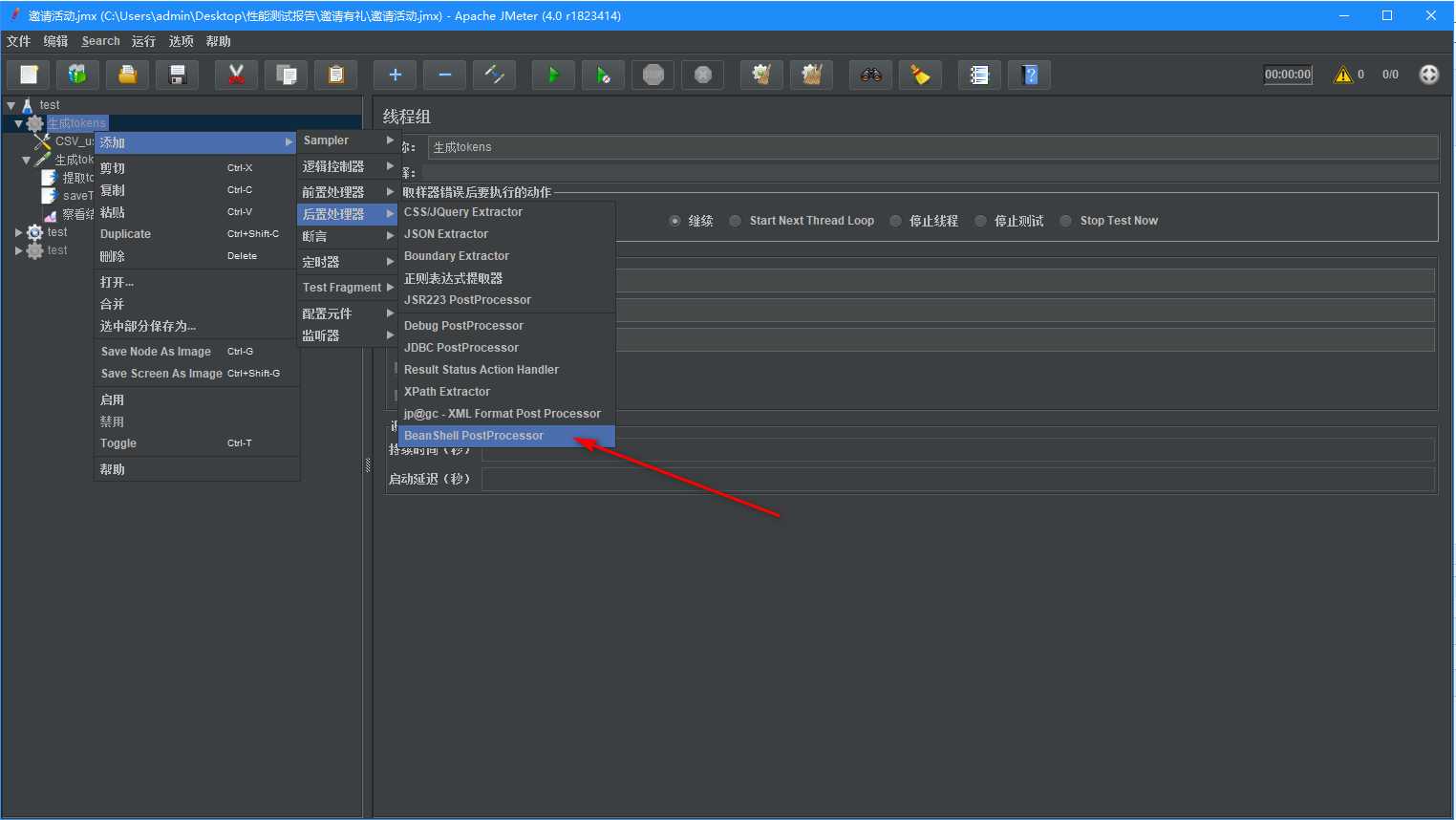Viewport: 1456px width, 820px height.
Task: Expand the first collapsed test thread group
Action: click(x=18, y=232)
